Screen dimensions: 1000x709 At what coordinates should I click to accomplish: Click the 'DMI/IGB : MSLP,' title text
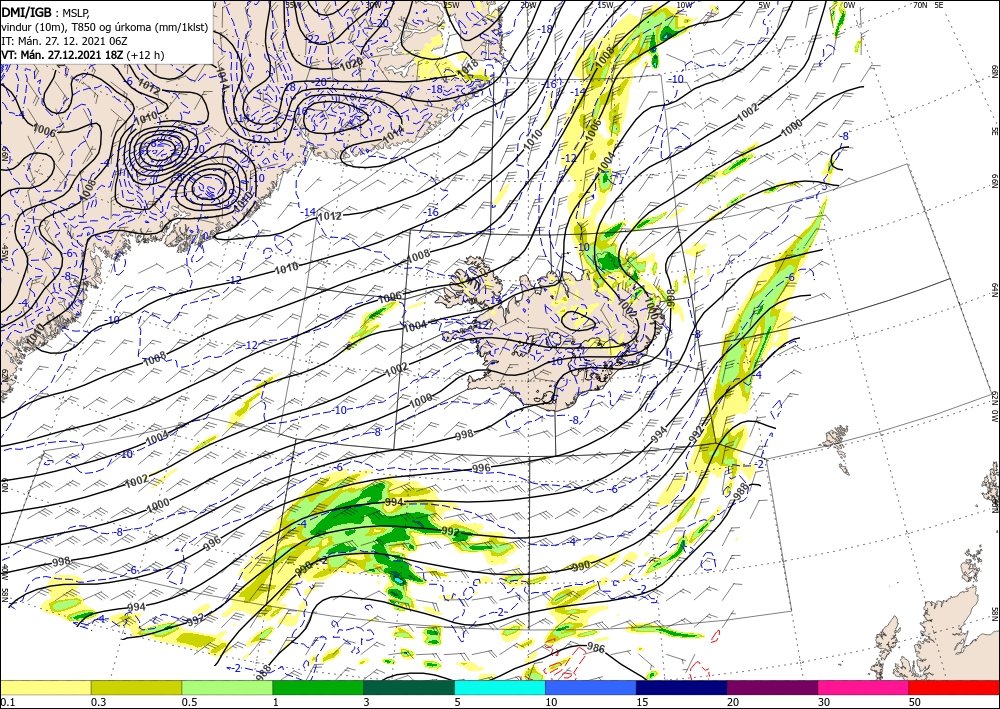click(46, 12)
